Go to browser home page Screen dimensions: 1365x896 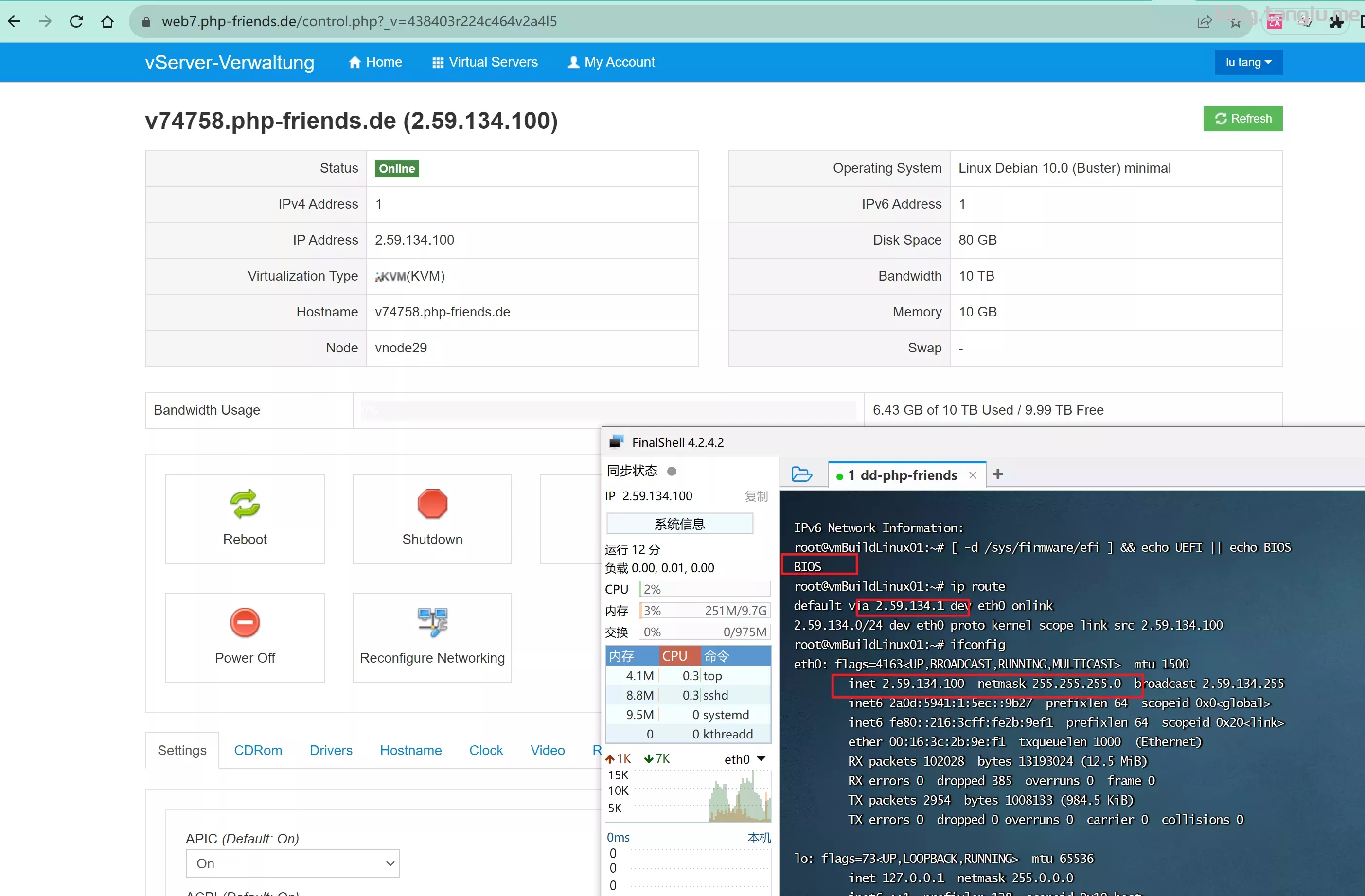tap(107, 21)
